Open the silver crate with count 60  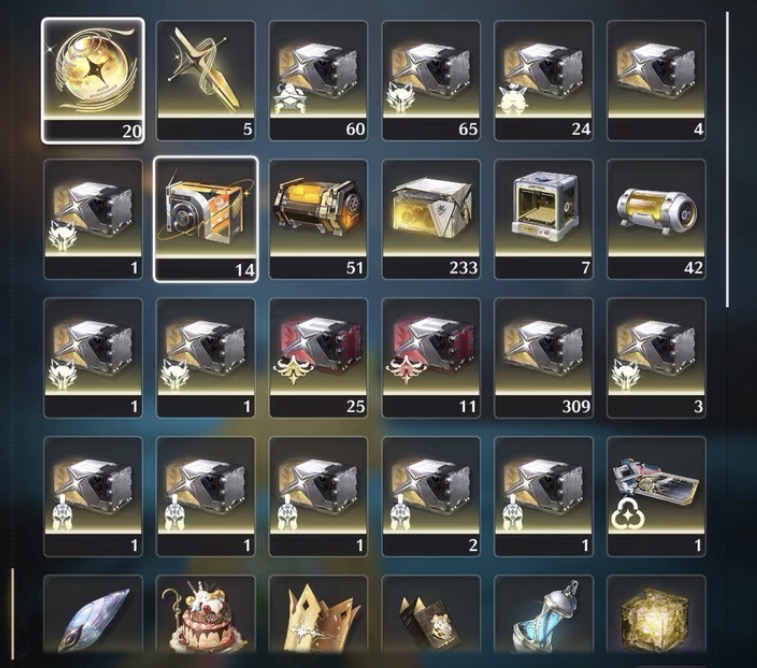(318, 81)
